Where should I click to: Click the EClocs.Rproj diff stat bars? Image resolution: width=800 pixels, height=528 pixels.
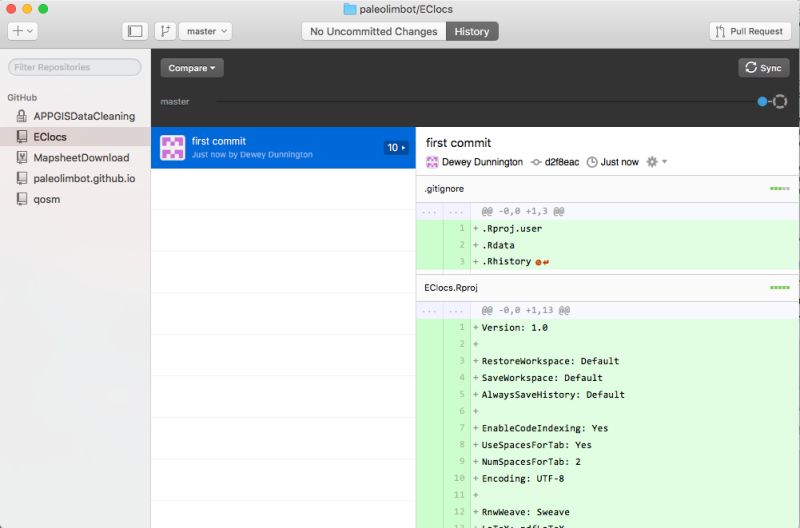pos(780,288)
